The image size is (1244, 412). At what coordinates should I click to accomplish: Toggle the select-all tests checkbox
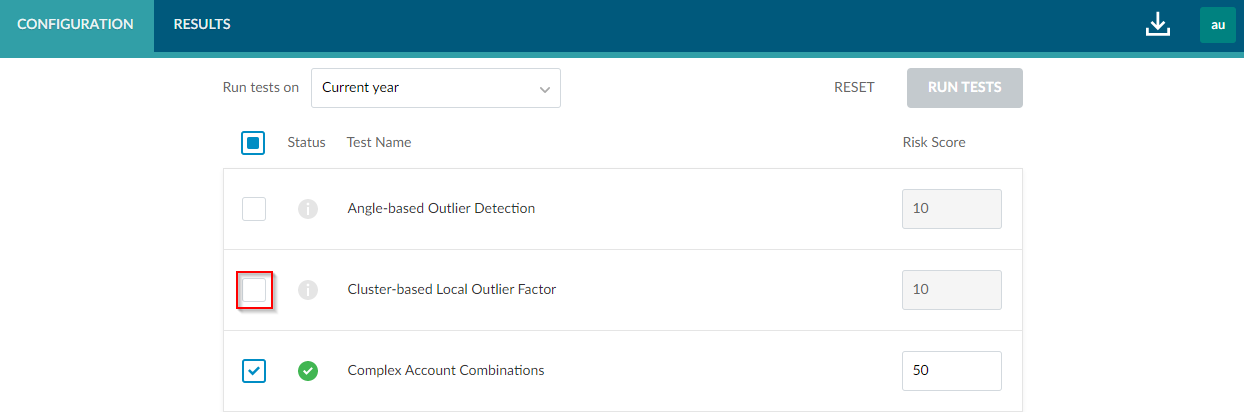(253, 143)
